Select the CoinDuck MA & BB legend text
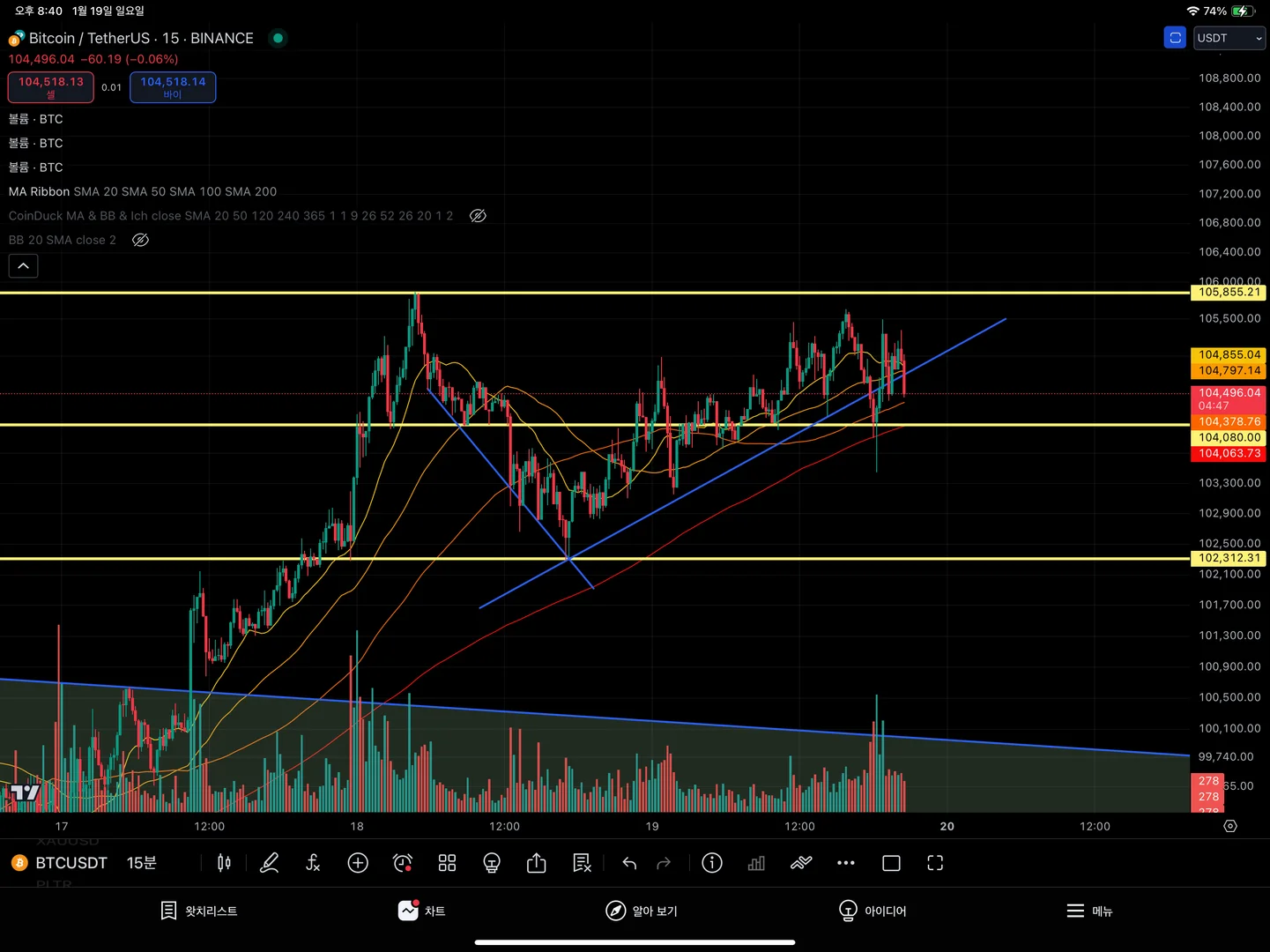This screenshot has width=1270, height=952. pyautogui.click(x=231, y=216)
